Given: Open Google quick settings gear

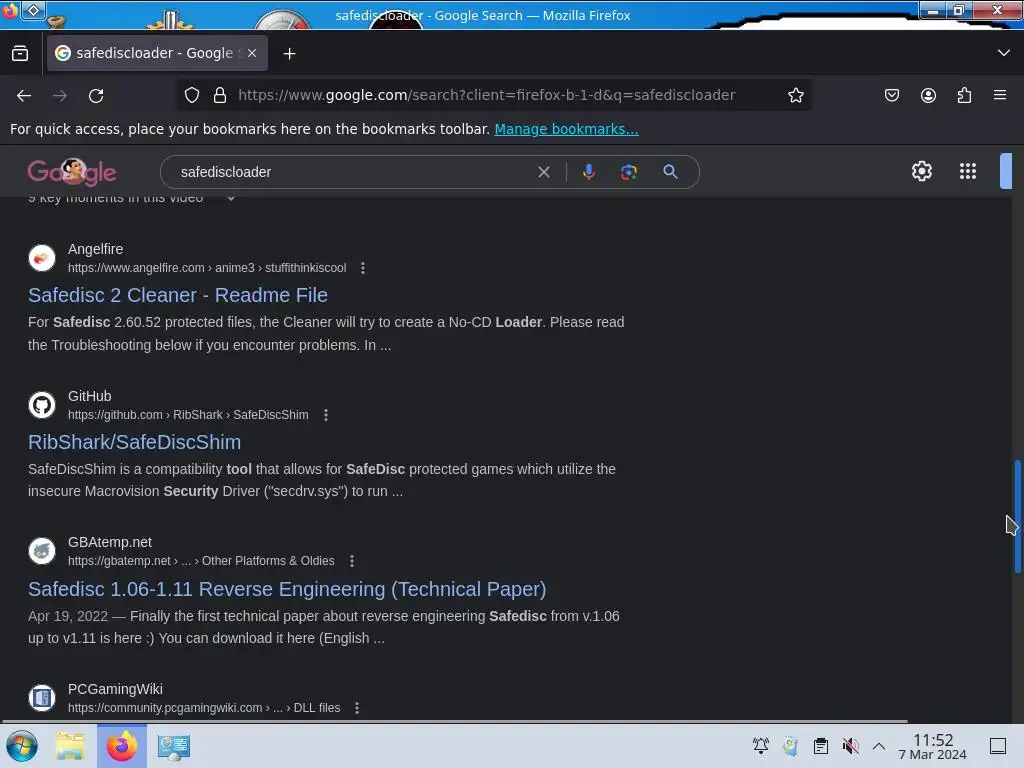Looking at the screenshot, I should (921, 171).
